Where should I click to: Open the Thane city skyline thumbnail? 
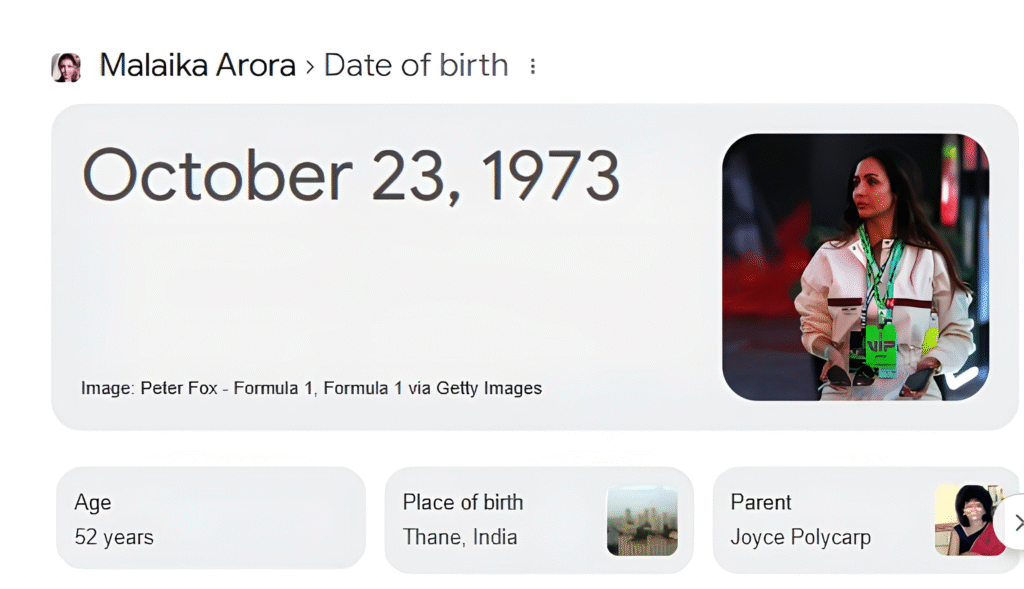[642, 520]
